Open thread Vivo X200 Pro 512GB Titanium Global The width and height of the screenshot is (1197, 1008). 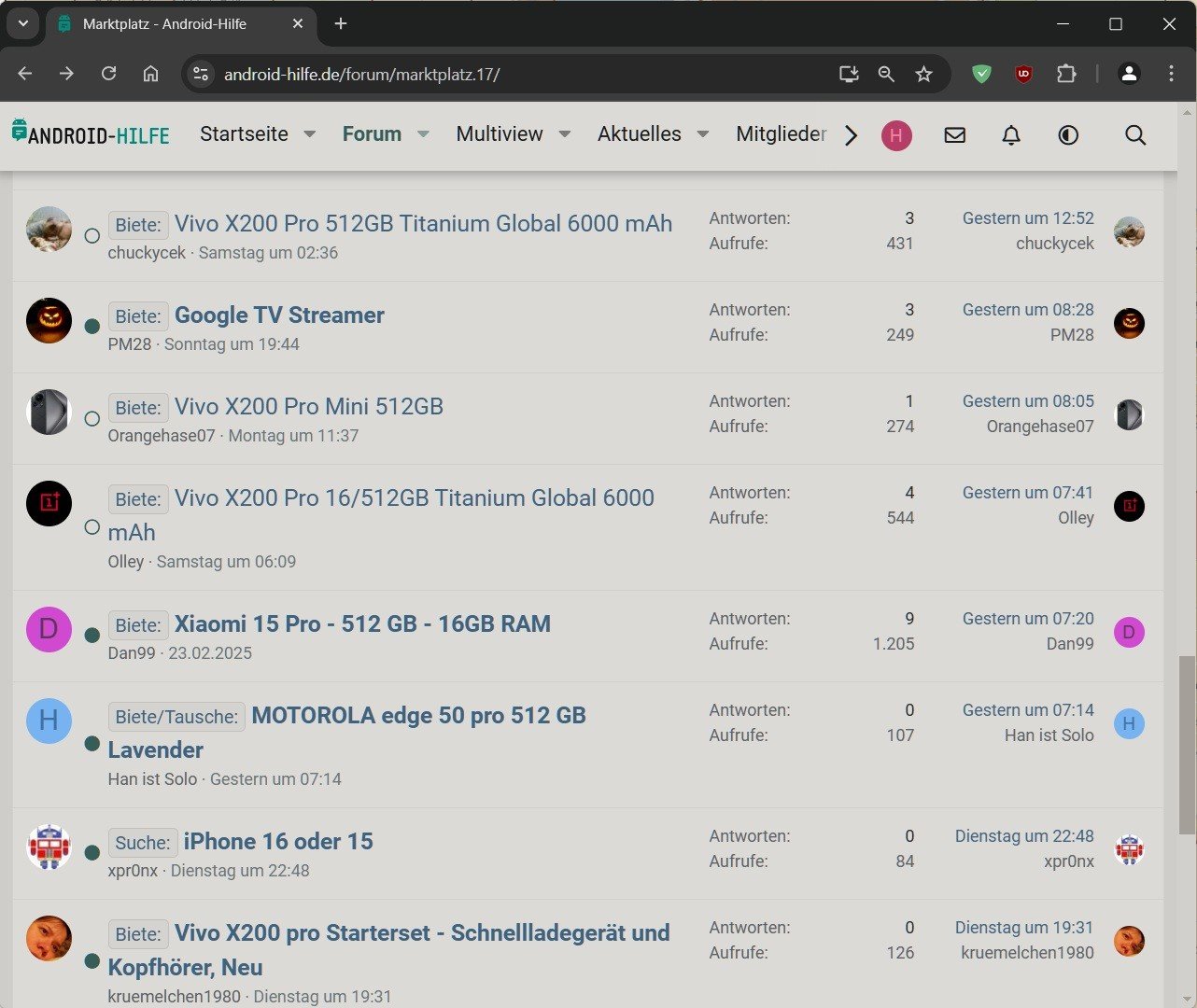(x=423, y=223)
